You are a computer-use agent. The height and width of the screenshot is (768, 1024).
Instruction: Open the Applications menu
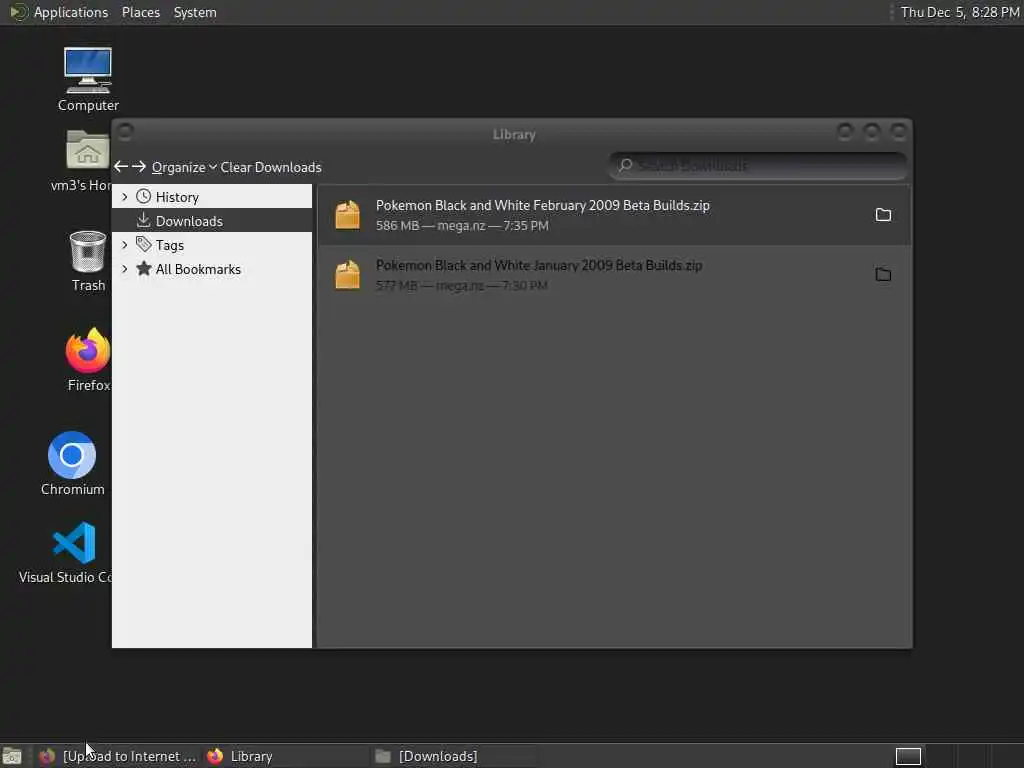[x=71, y=12]
